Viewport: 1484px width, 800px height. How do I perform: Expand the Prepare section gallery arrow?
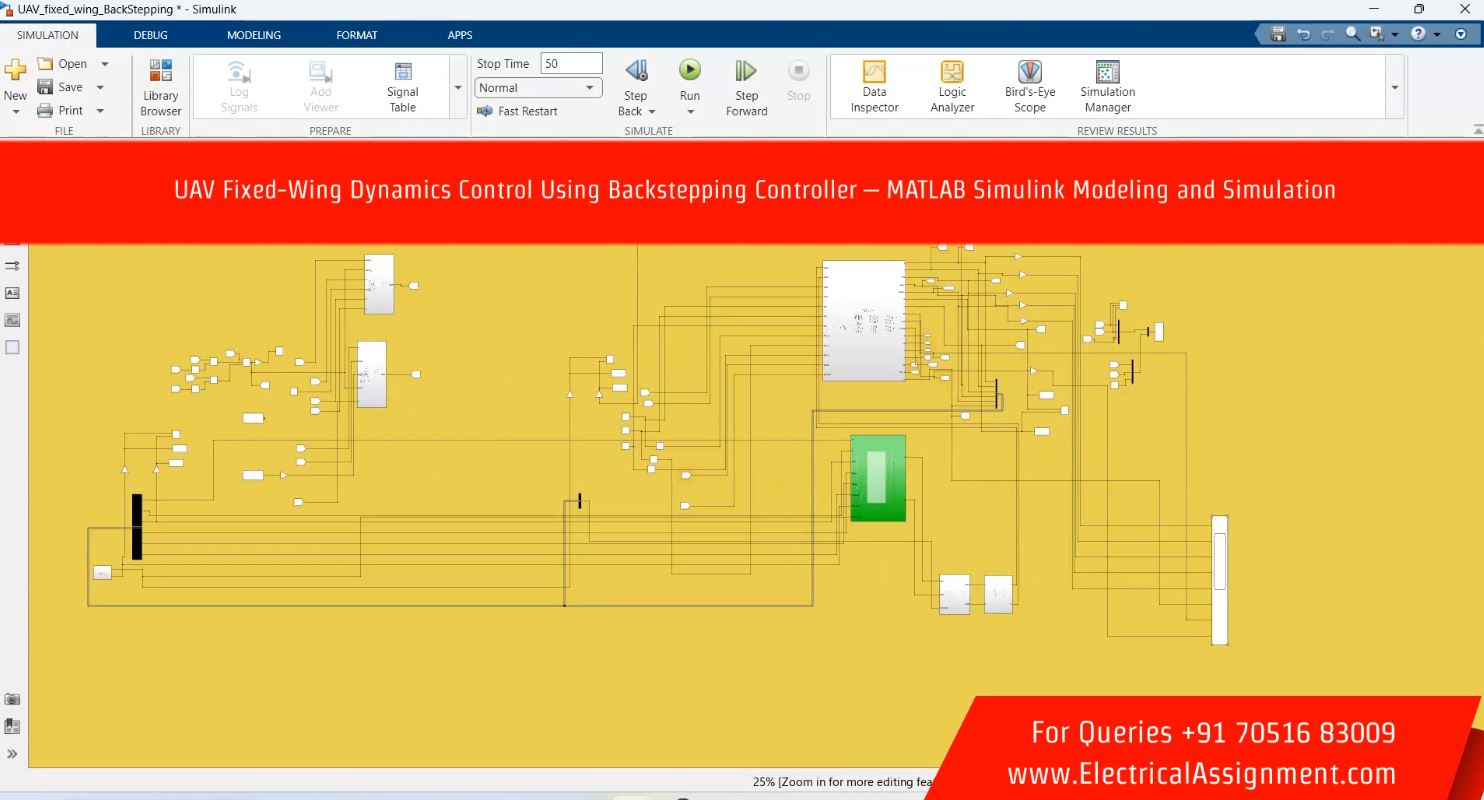458,88
